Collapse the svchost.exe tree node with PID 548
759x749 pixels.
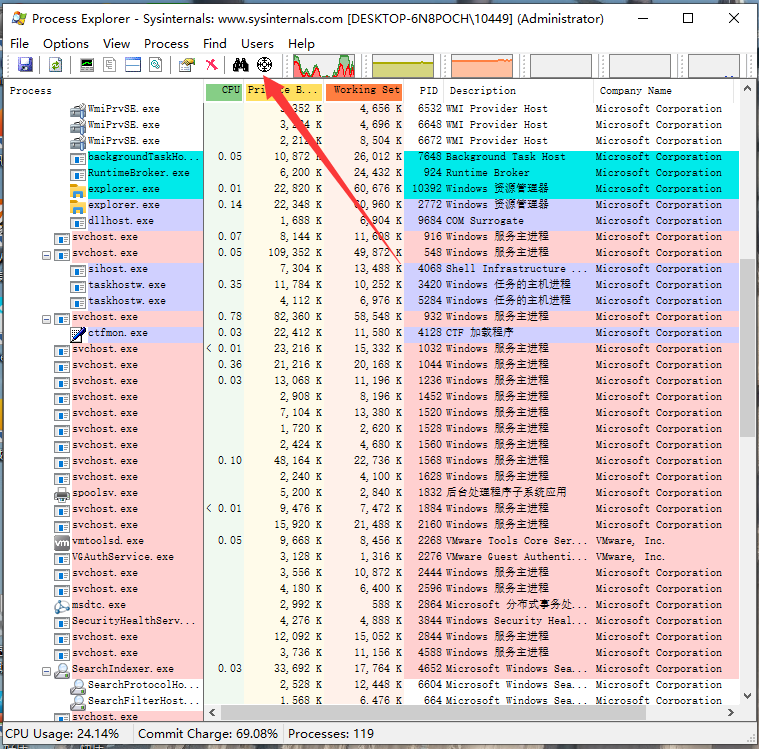coord(46,255)
